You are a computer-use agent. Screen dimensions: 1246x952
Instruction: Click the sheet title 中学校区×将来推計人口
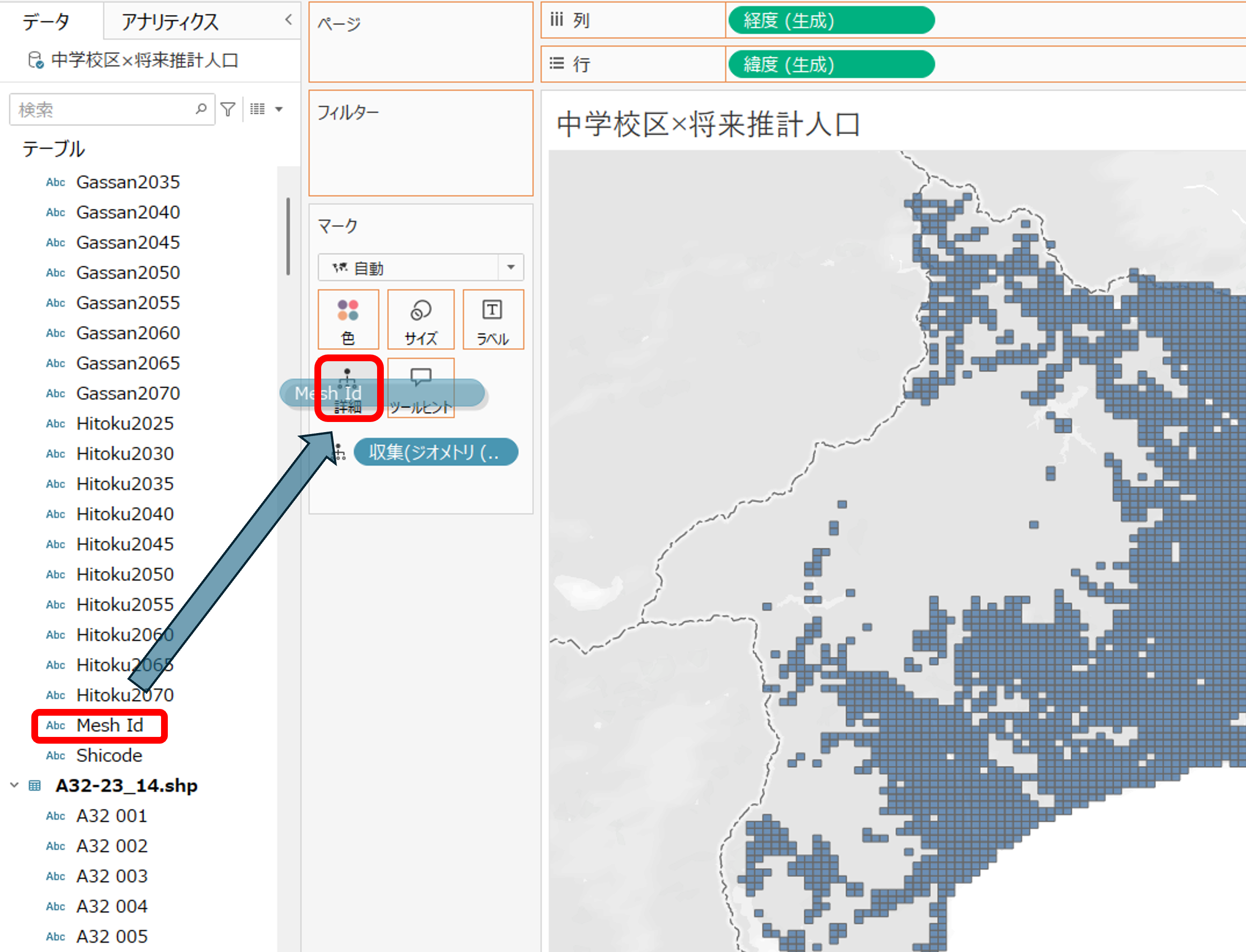point(708,124)
